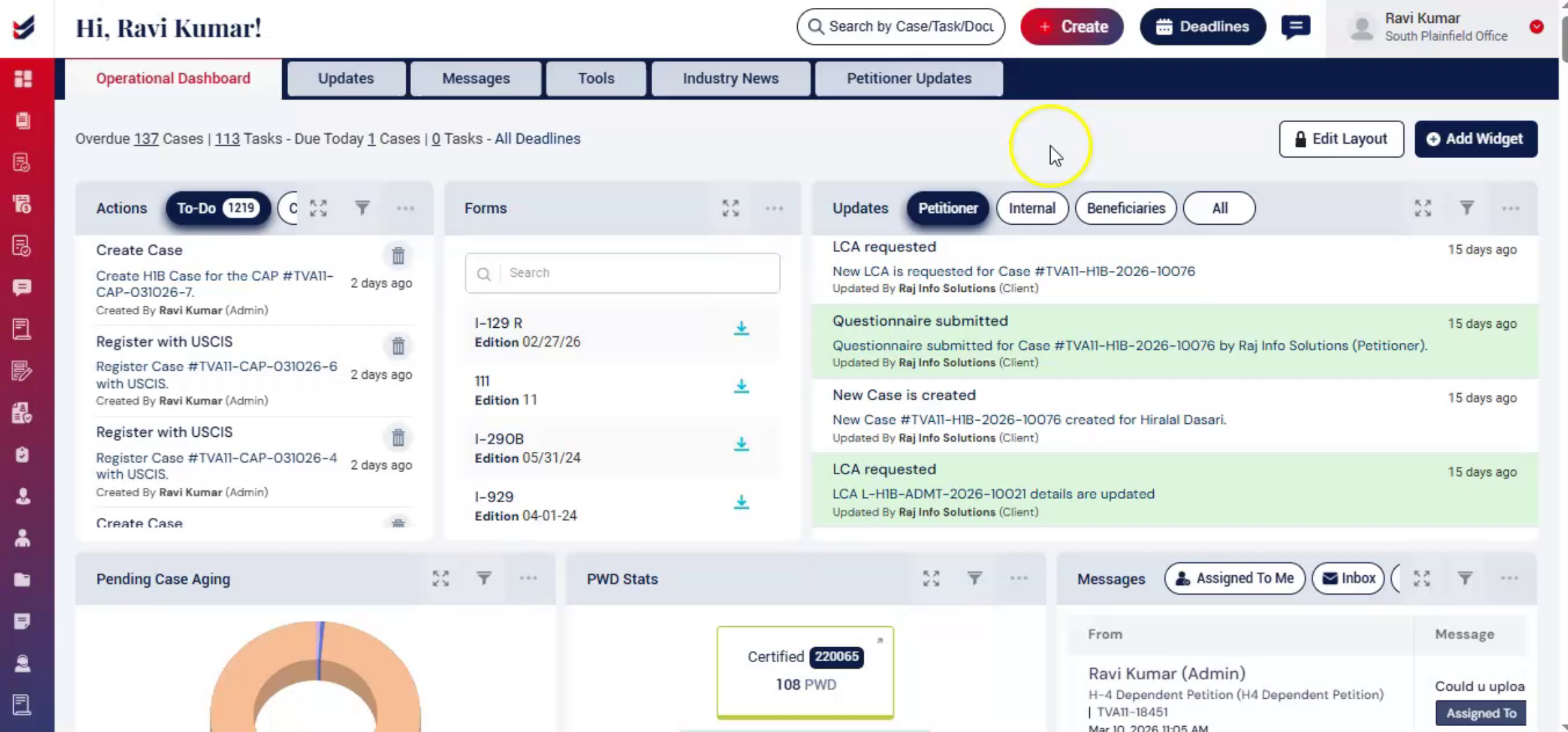Open sidebar speech bubble messages icon
1568x732 pixels.
pyautogui.click(x=23, y=287)
